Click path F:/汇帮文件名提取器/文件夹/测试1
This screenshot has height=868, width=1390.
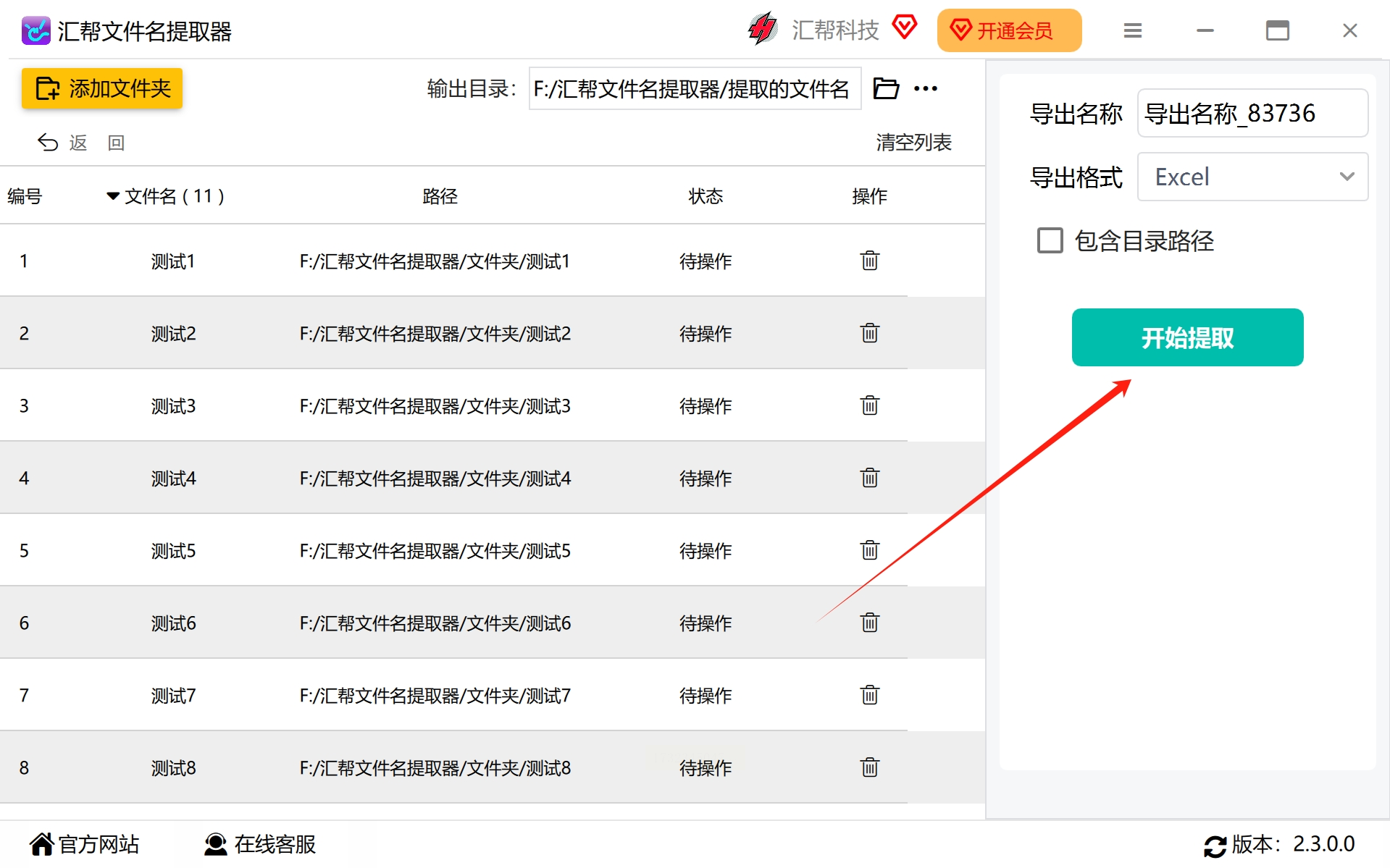coord(435,261)
